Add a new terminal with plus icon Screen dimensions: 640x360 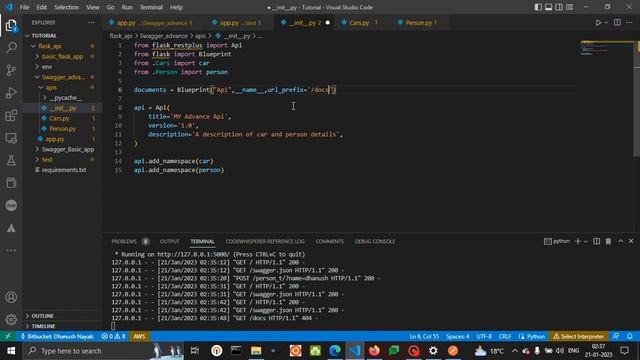click(578, 241)
